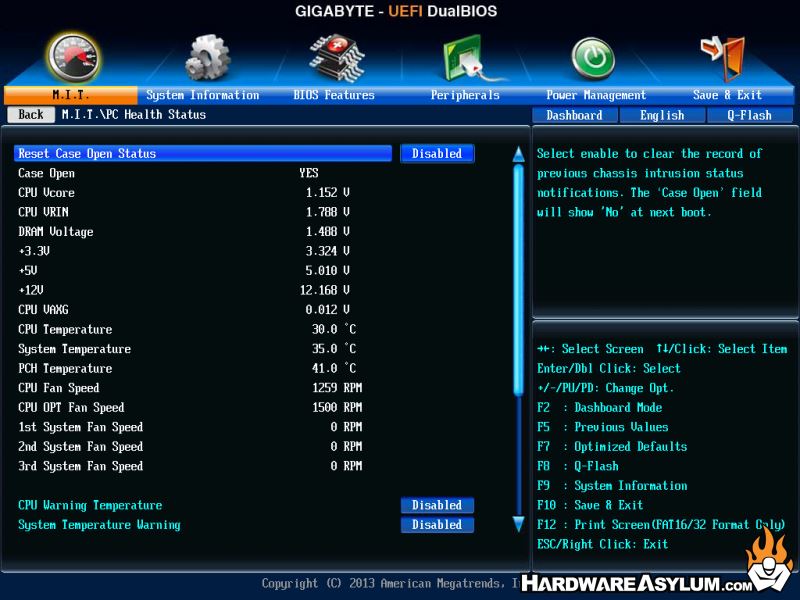Change CPU Warning Temperature Disabled value
Image resolution: width=800 pixels, height=600 pixels.
437,505
